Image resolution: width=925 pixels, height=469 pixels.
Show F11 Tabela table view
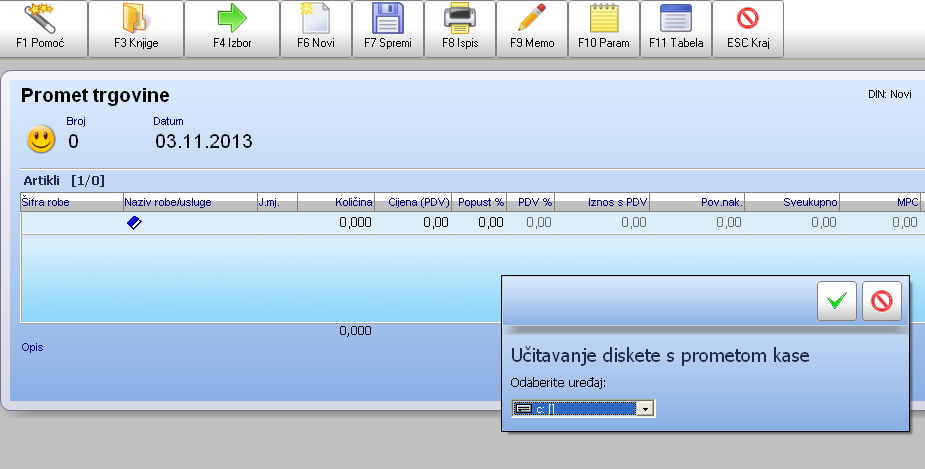676,28
